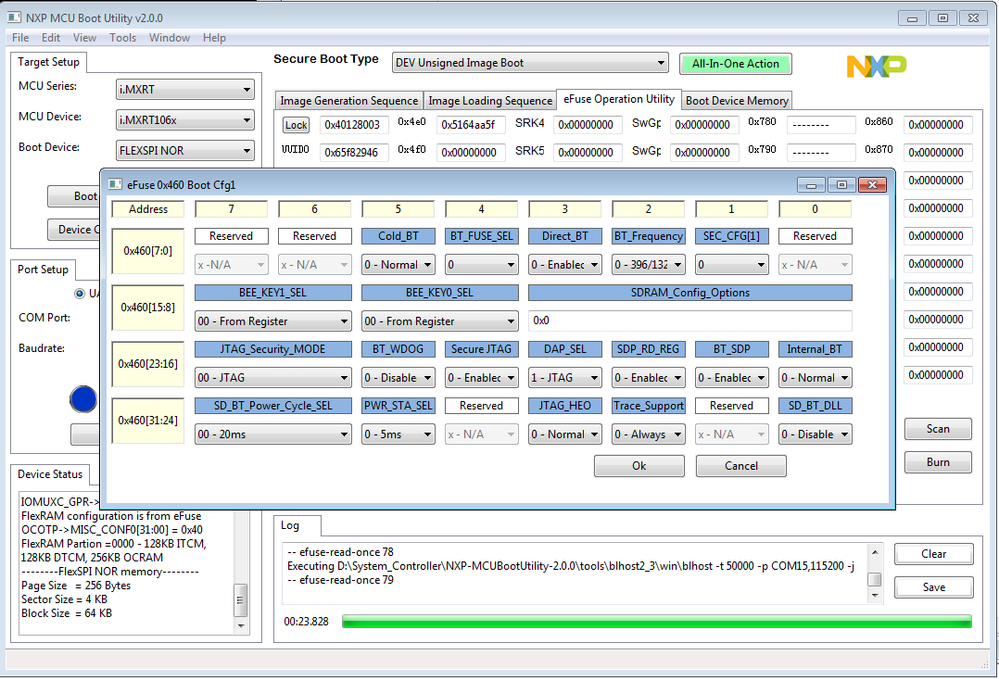The width and height of the screenshot is (999, 679).
Task: Click the UUID0 value field 0x65f82946
Action: [x=354, y=153]
